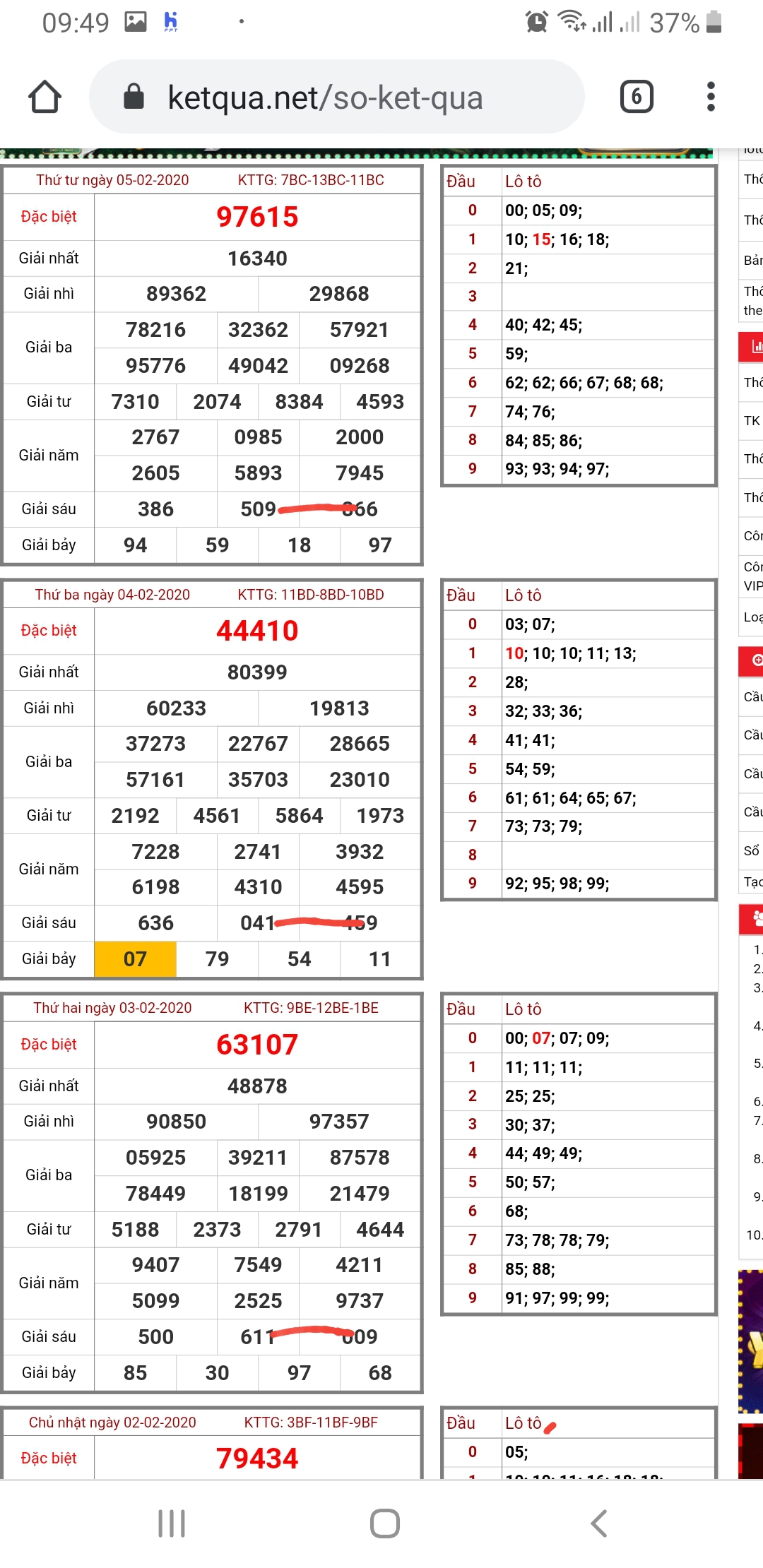
Task: Tap lô tô row '73; 78; 78; 79;'
Action: pyautogui.click(x=557, y=1240)
